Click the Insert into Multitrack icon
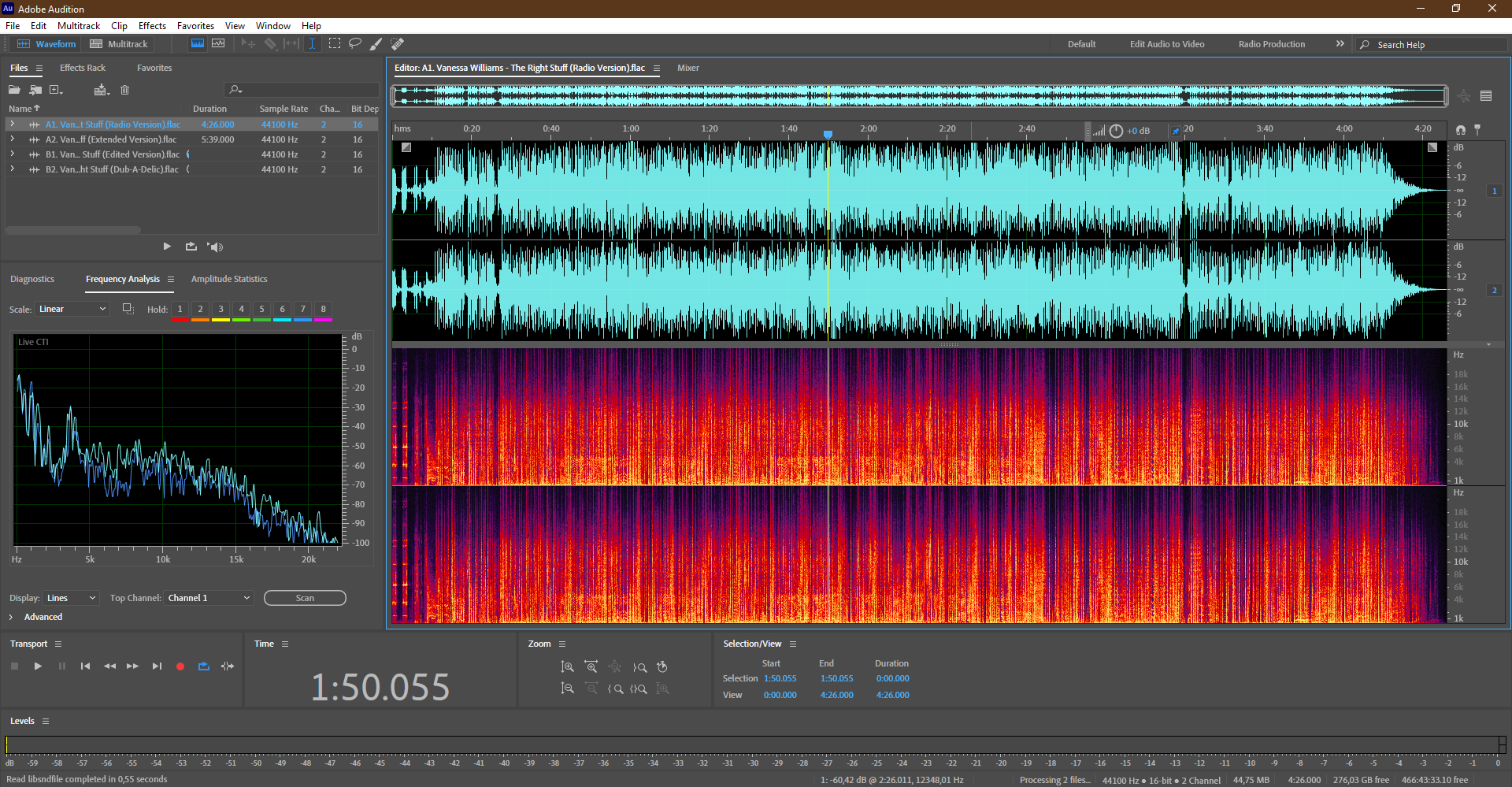The image size is (1512, 787). 101,90
